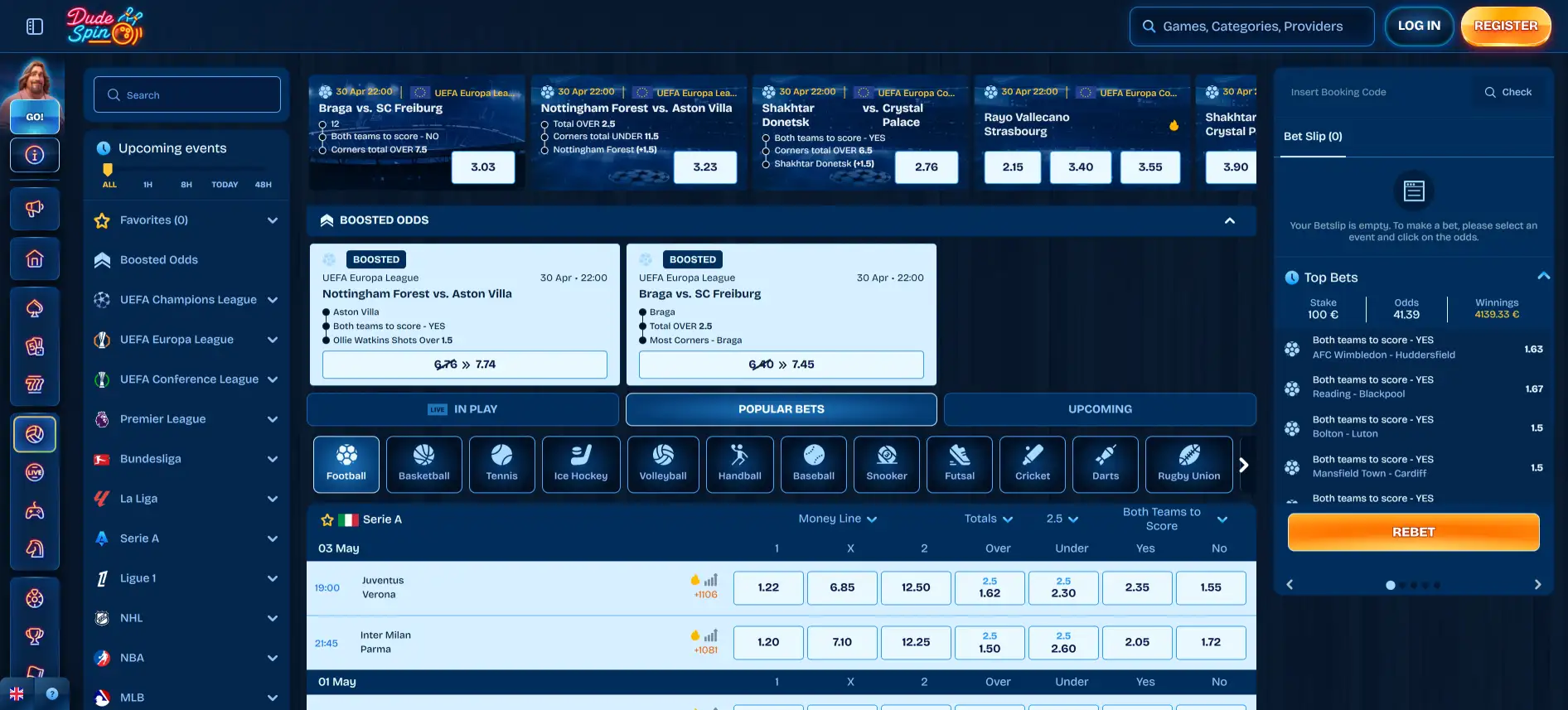Open Money Line market dropdown

[x=837, y=519]
